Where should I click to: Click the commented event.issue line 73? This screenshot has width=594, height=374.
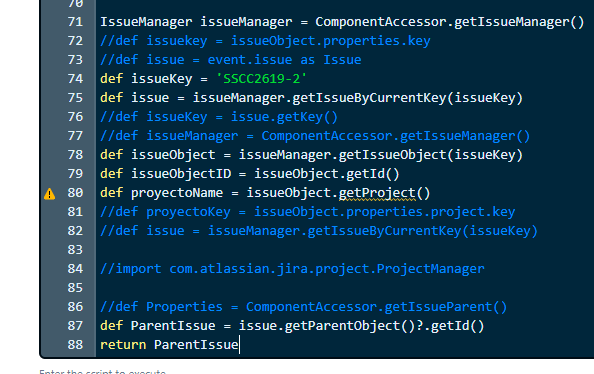[230, 60]
